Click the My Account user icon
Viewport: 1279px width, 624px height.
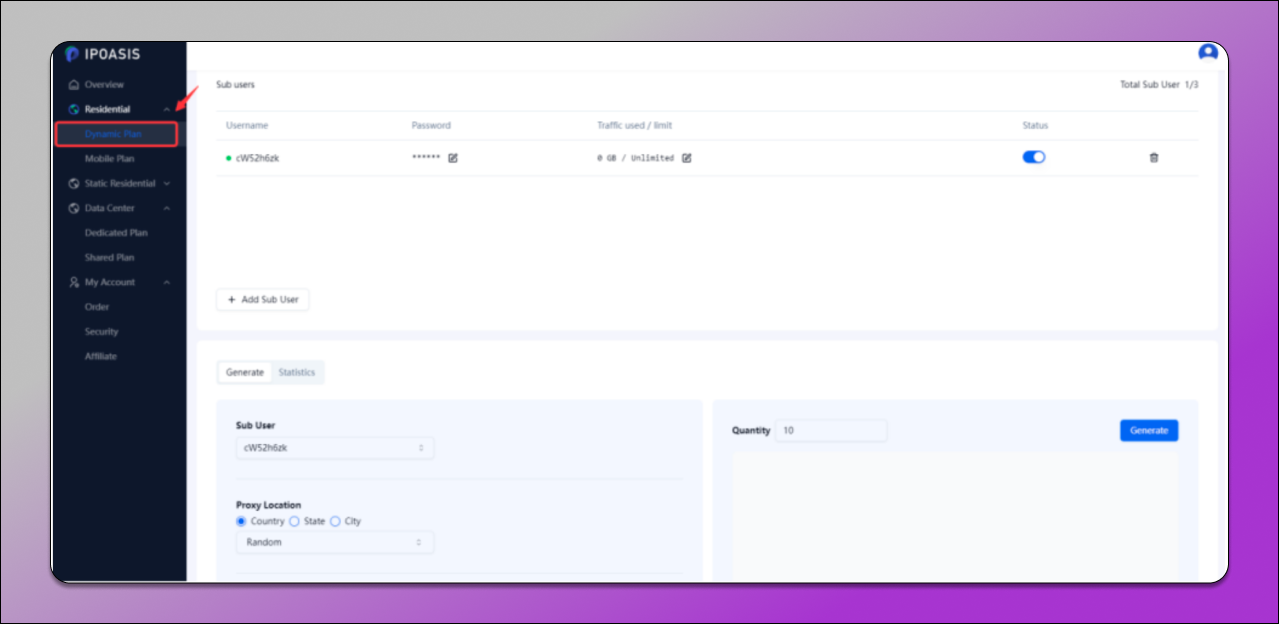74,282
